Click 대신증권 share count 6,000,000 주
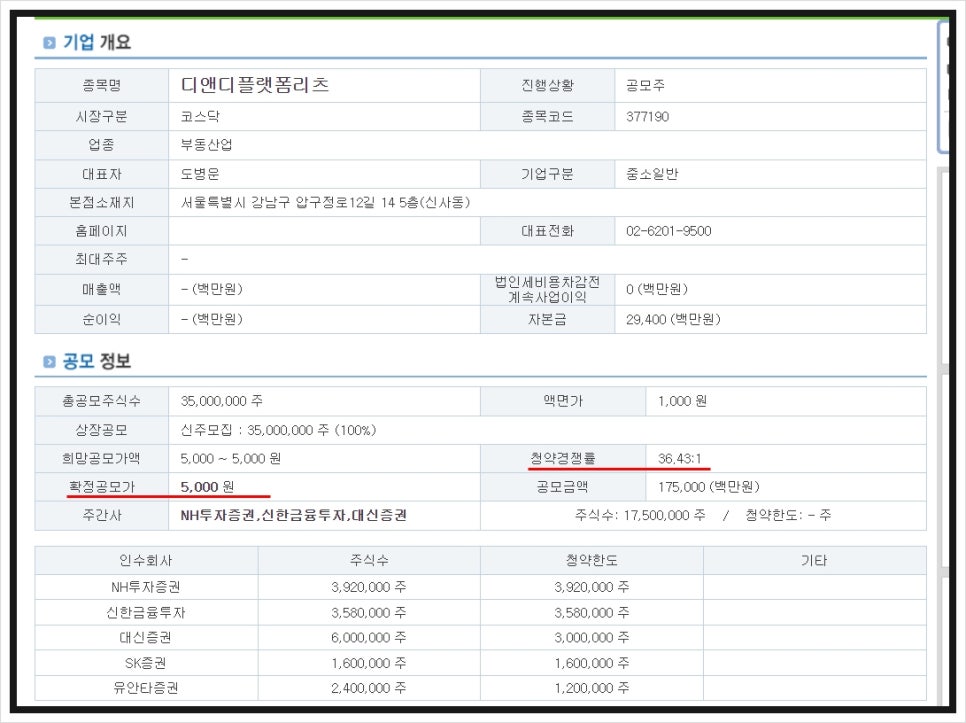The image size is (966, 723). (x=369, y=637)
